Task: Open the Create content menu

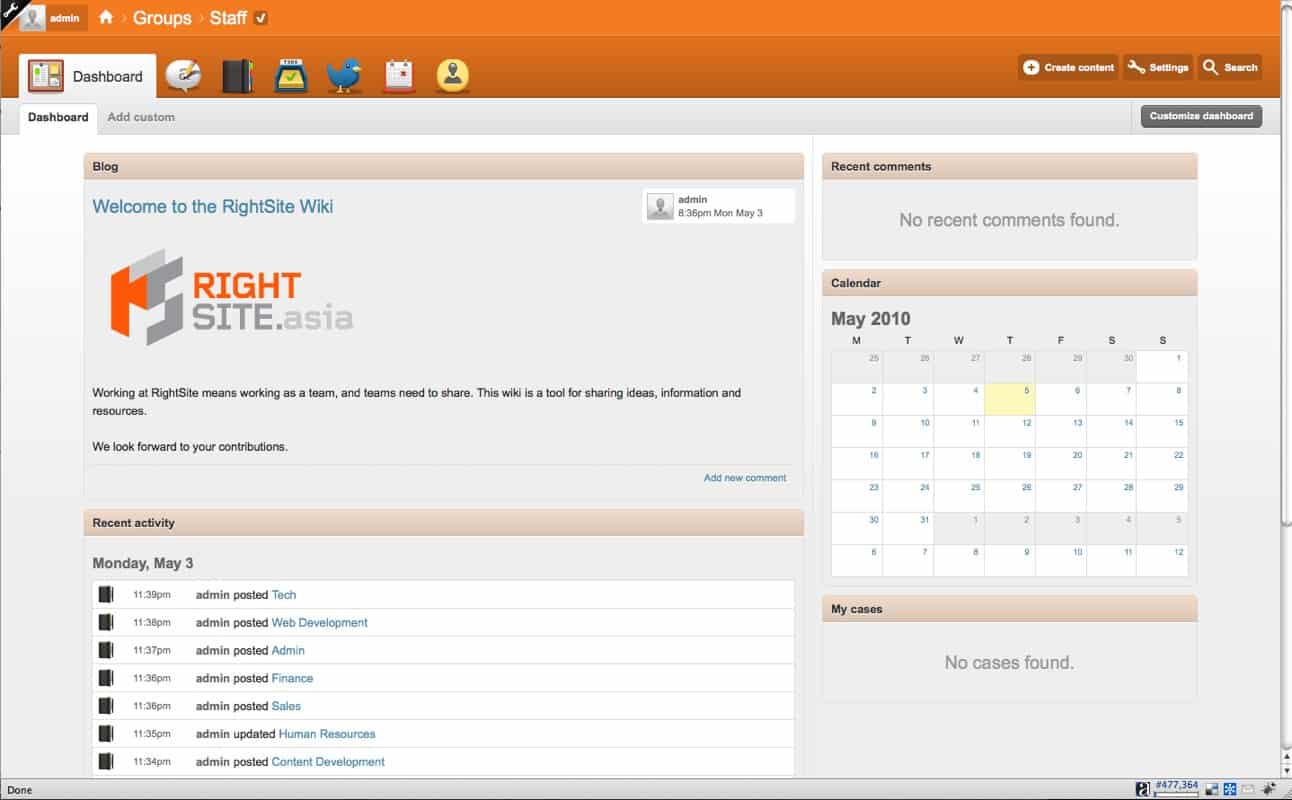Action: pyautogui.click(x=1069, y=67)
